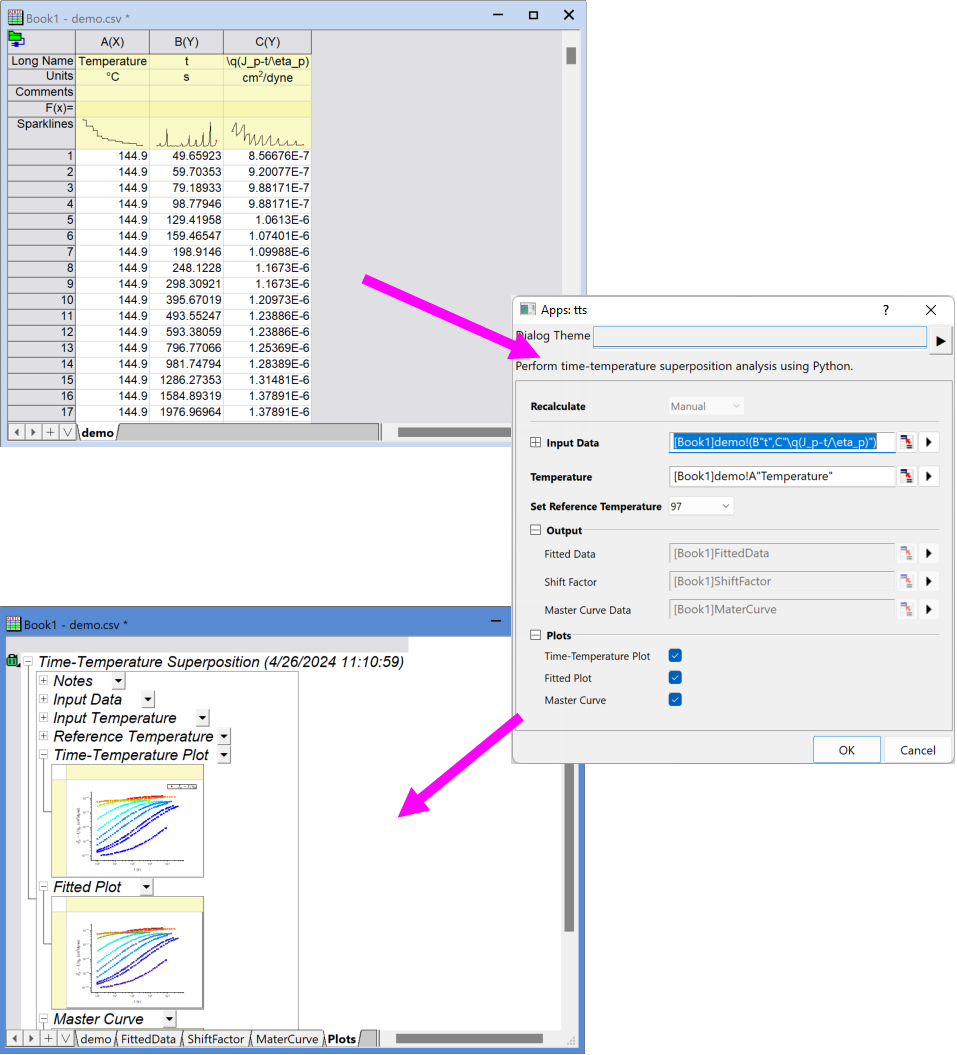Click the Fitted Data output selector icon

(x=908, y=553)
